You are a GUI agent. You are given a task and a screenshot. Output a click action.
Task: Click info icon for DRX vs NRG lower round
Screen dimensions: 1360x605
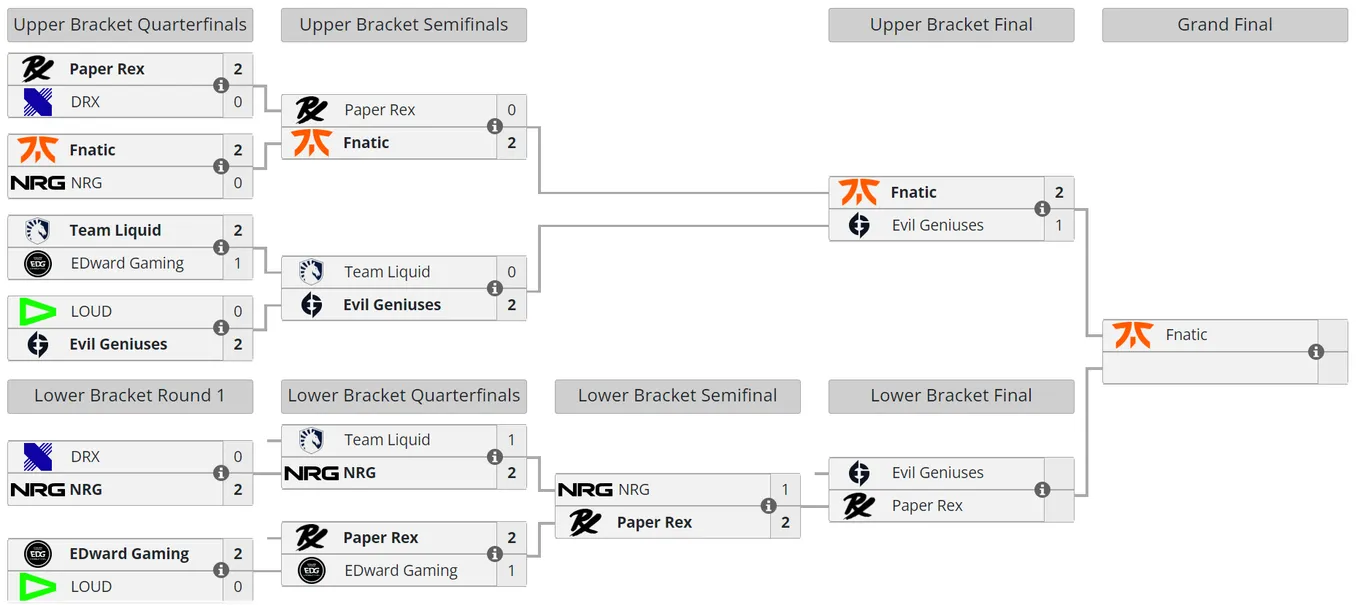pos(221,473)
